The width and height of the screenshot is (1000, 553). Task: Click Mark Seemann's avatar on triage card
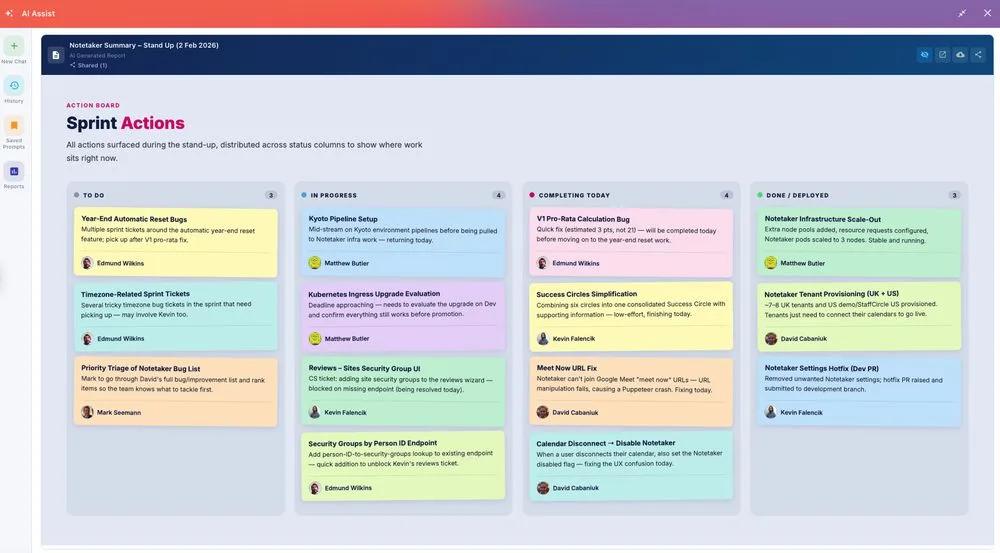coord(87,412)
